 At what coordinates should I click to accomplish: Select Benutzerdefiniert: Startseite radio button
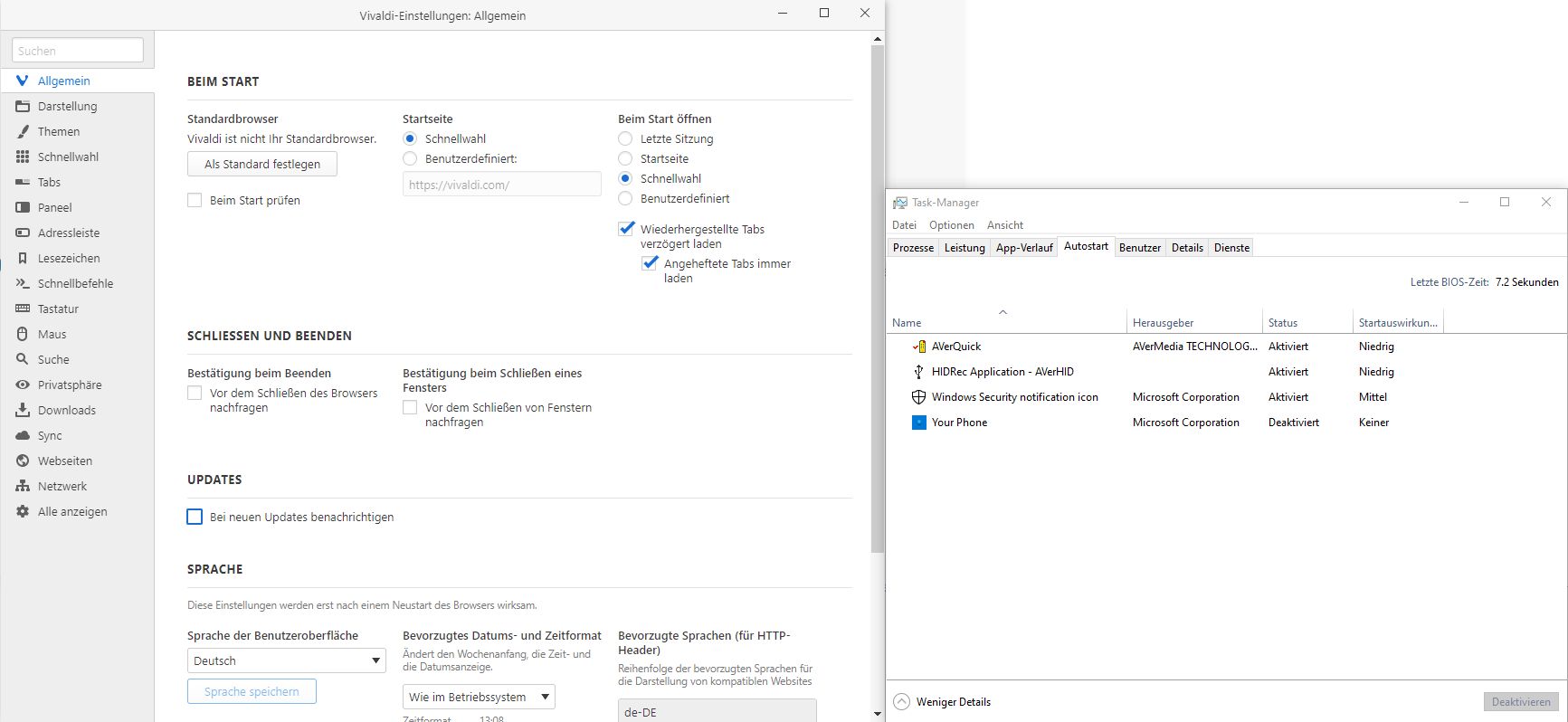click(x=410, y=158)
